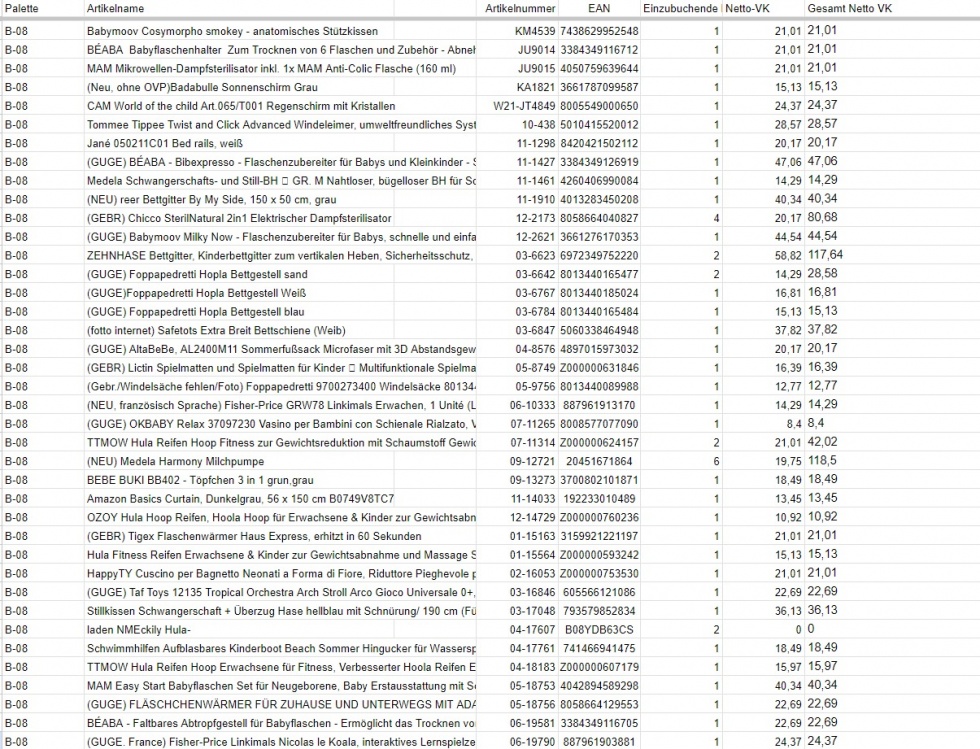Select the OKBABY Relax 37097230 Vasino cell
This screenshot has width=980, height=749.
click(280, 425)
